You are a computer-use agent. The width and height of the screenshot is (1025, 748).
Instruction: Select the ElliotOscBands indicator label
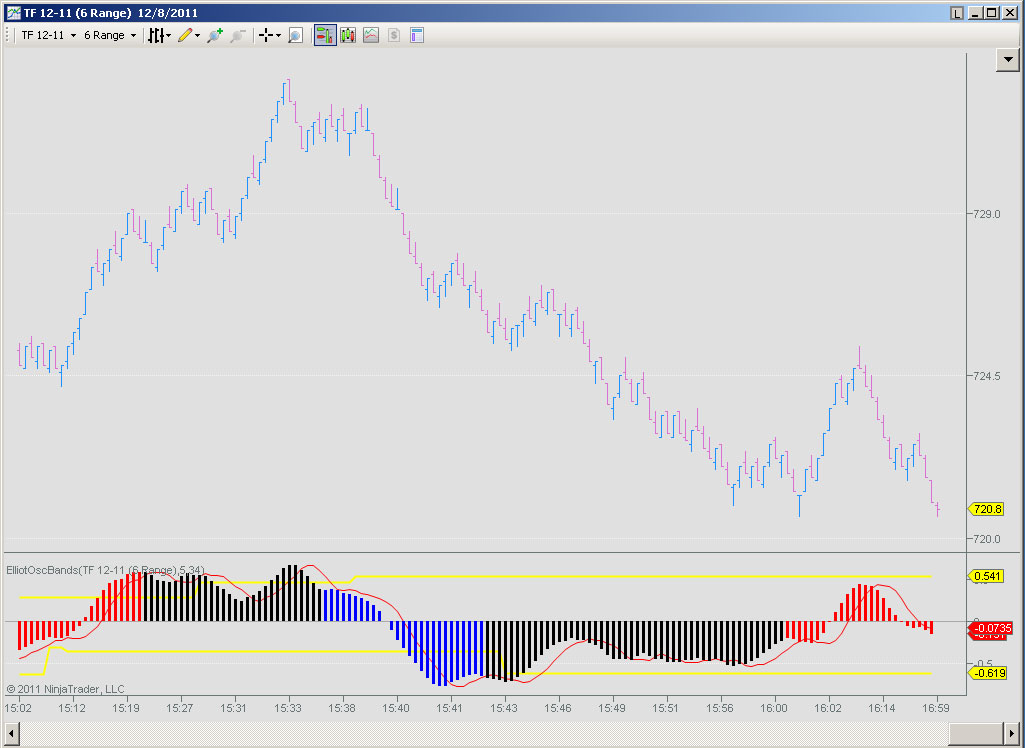105,570
